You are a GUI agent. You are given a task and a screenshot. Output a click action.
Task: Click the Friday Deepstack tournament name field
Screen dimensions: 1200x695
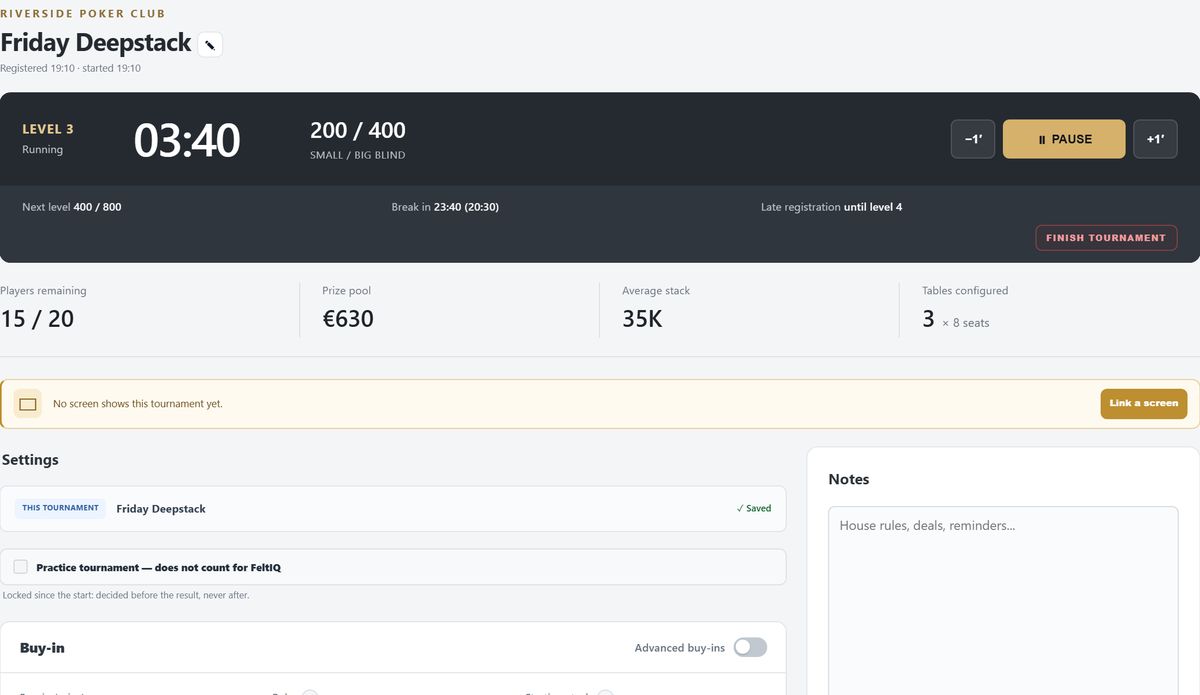[x=393, y=509]
